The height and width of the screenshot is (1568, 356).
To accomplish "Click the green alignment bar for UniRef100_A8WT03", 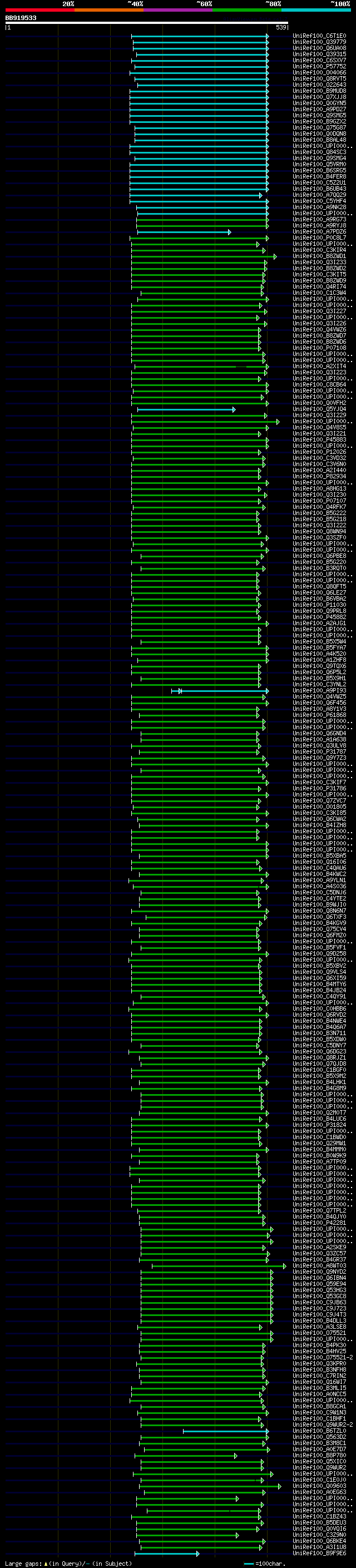I will tap(219, 1266).
